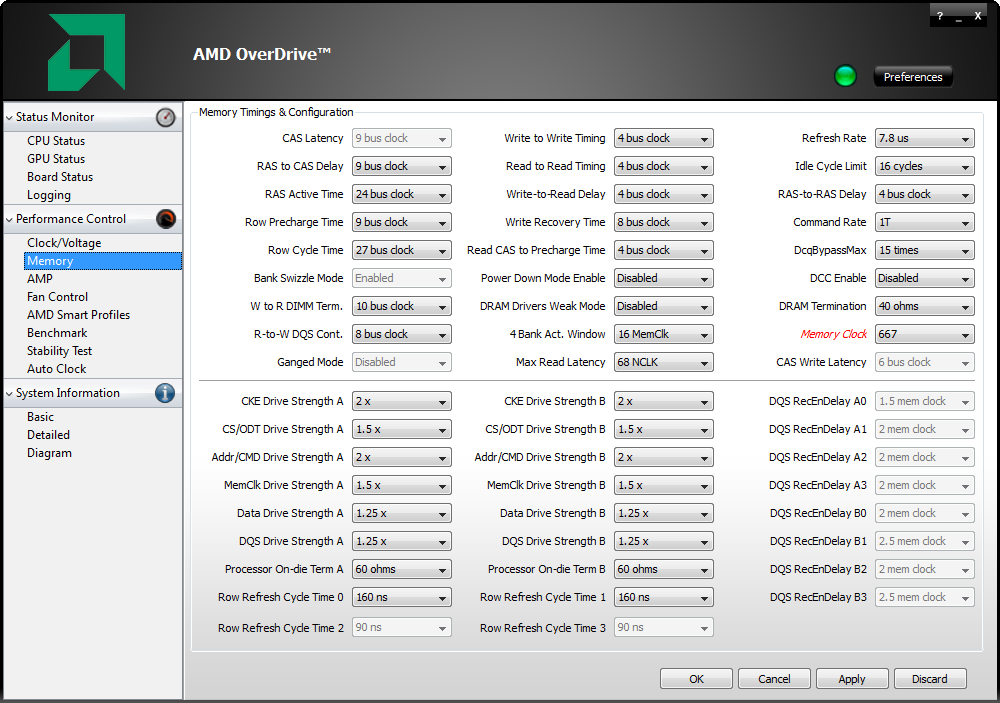Open CPU Status page
This screenshot has height=703, width=1000.
coord(56,141)
